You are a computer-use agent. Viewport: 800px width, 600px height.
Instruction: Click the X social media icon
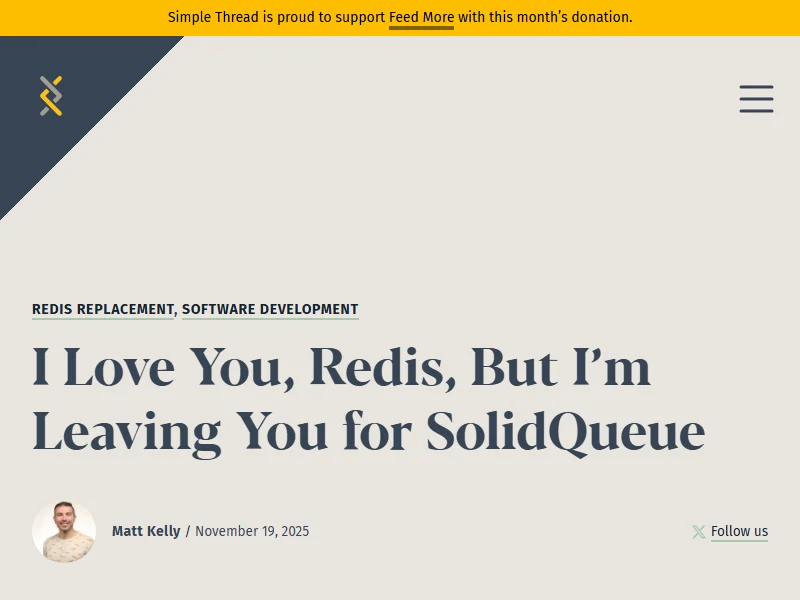pos(699,532)
